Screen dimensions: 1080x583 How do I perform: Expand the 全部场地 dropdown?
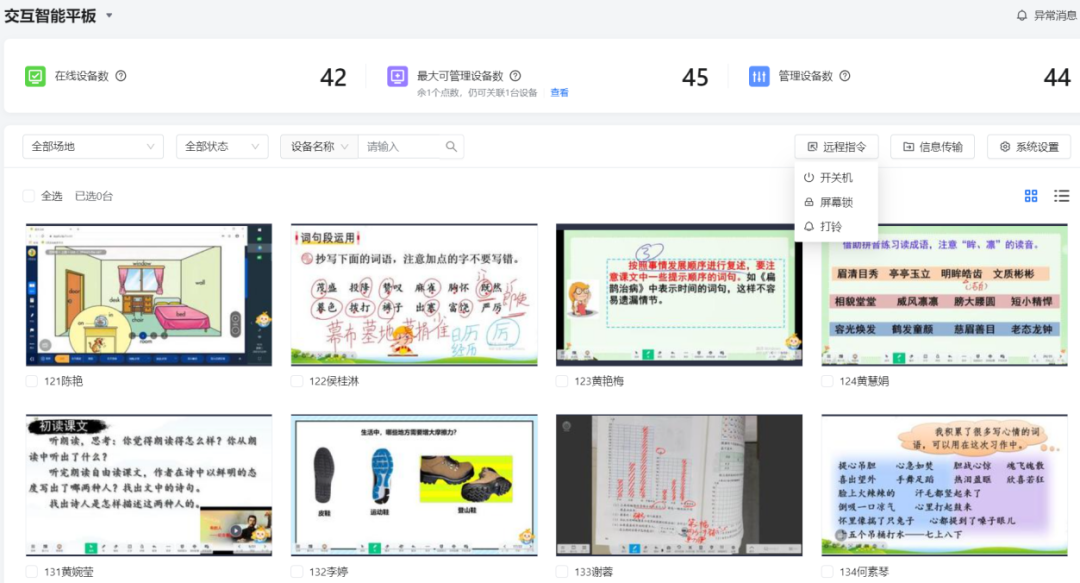[x=93, y=147]
